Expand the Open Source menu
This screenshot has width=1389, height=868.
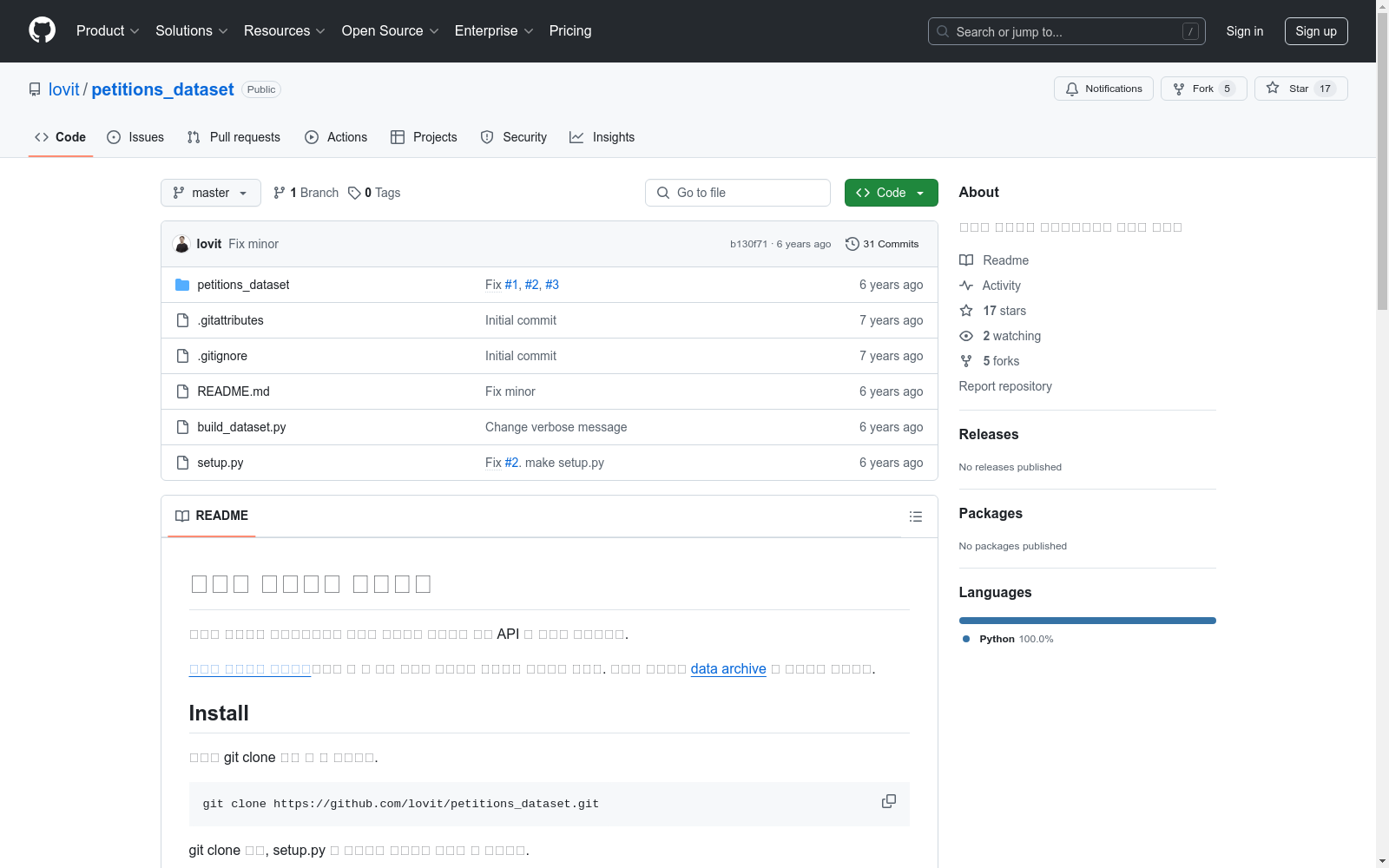pos(390,30)
